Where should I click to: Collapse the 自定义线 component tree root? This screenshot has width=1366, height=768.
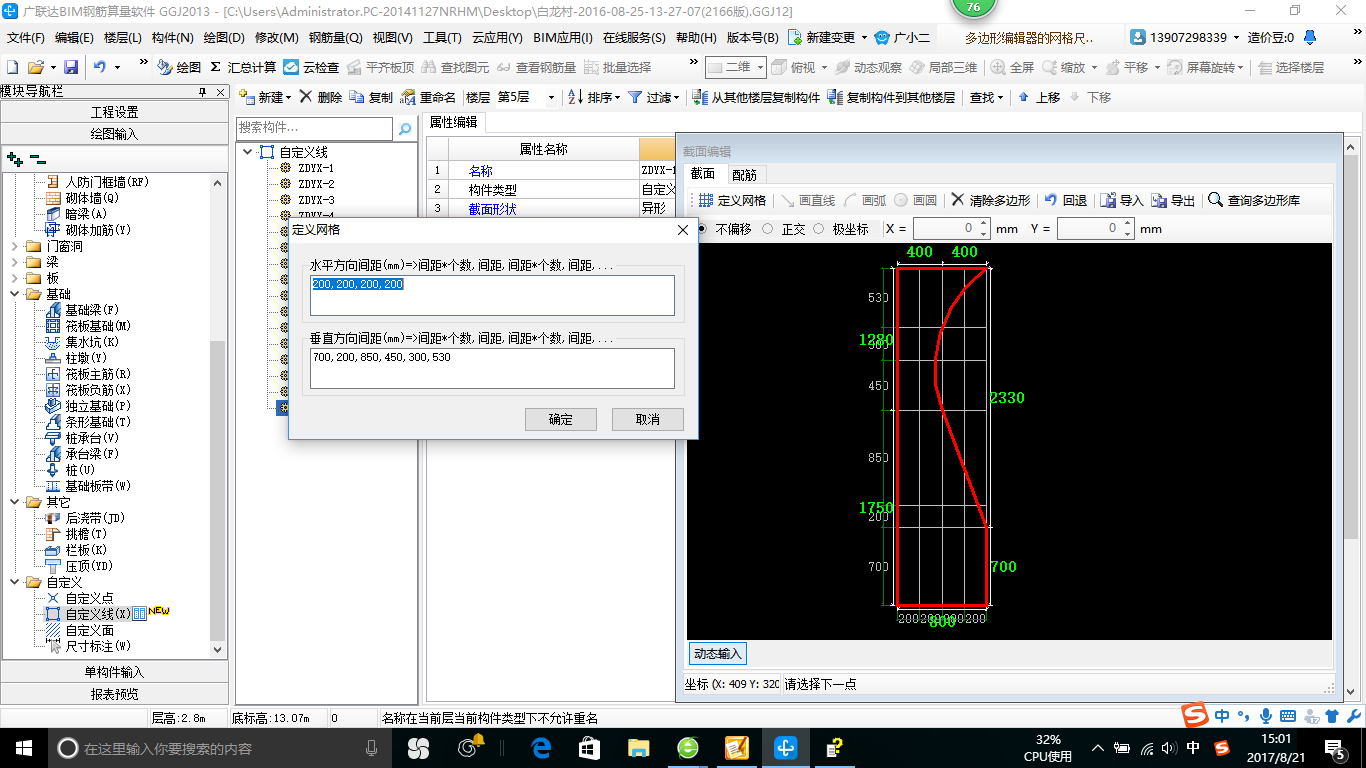(x=247, y=152)
